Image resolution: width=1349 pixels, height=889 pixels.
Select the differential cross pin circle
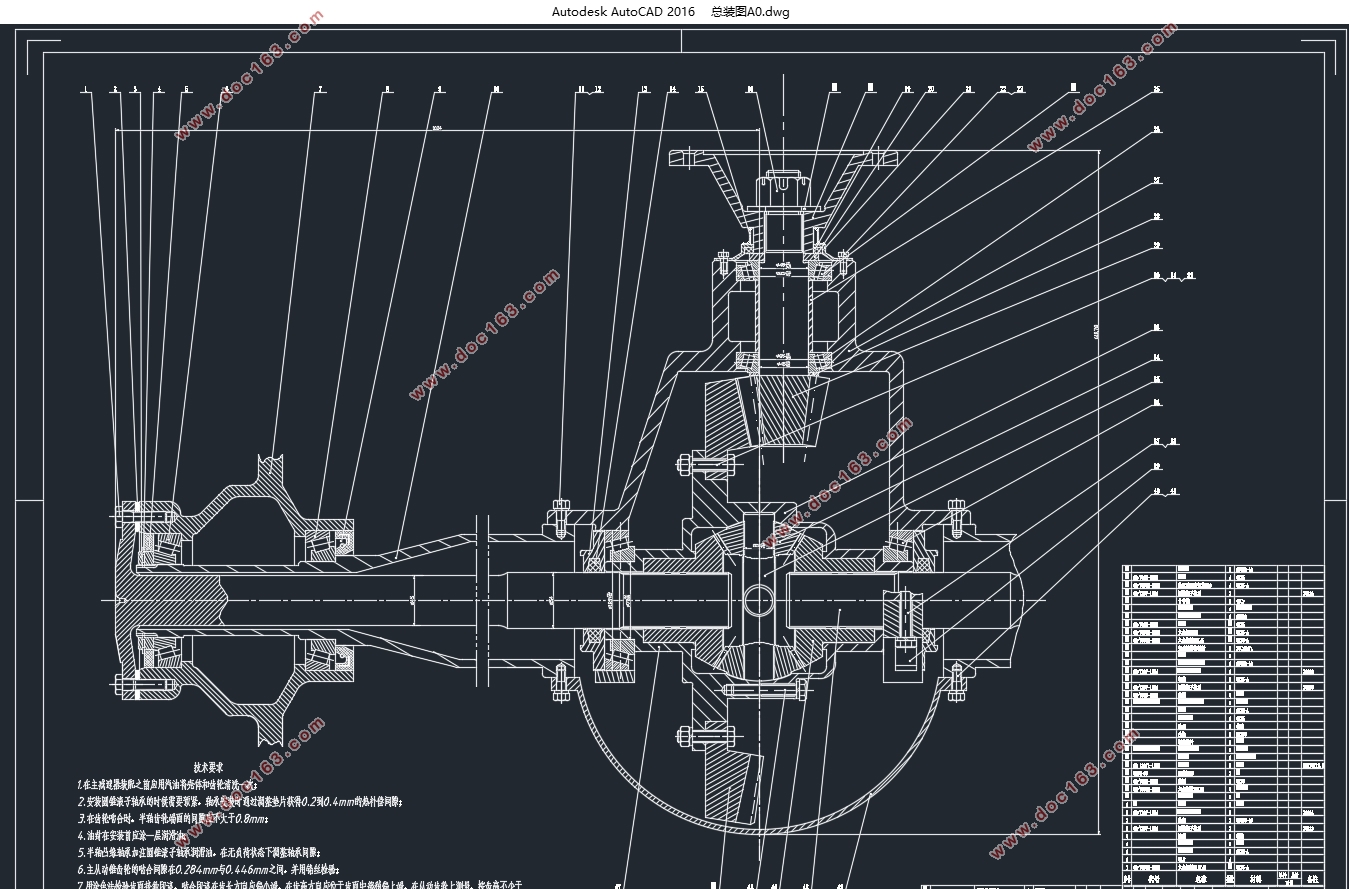click(x=759, y=600)
